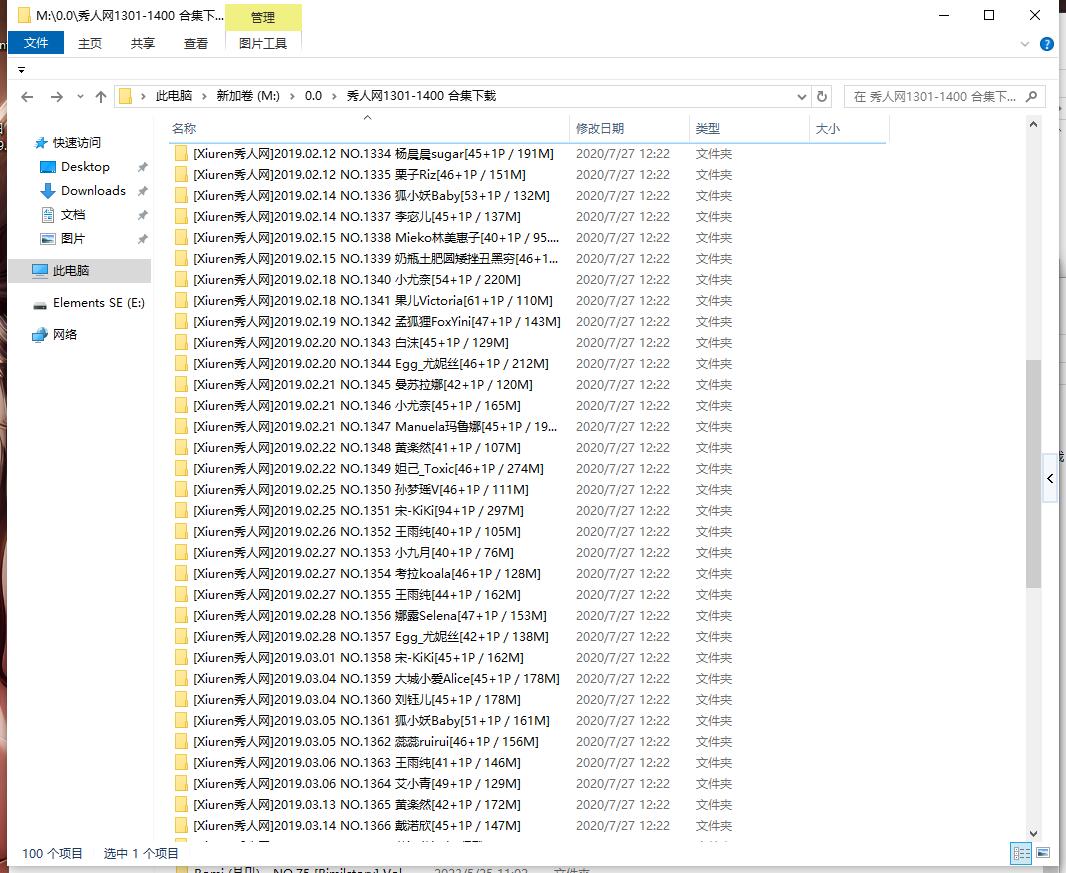Select the NO.1341 Victoria folder name
This screenshot has width=1066, height=873.
pyautogui.click(x=373, y=301)
